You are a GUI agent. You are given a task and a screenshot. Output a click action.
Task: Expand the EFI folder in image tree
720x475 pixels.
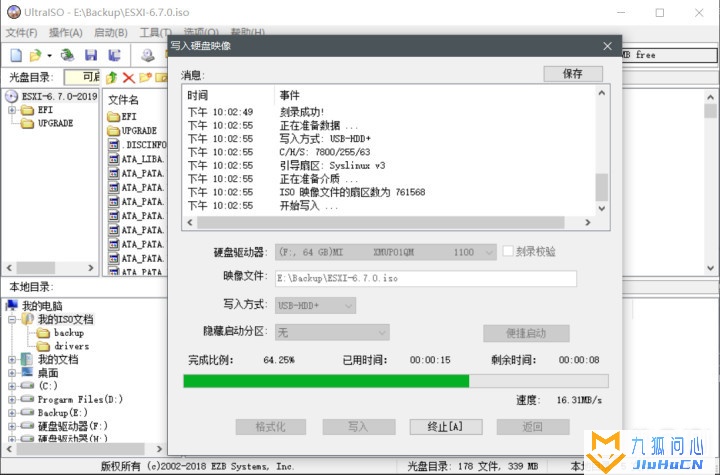tap(12, 110)
